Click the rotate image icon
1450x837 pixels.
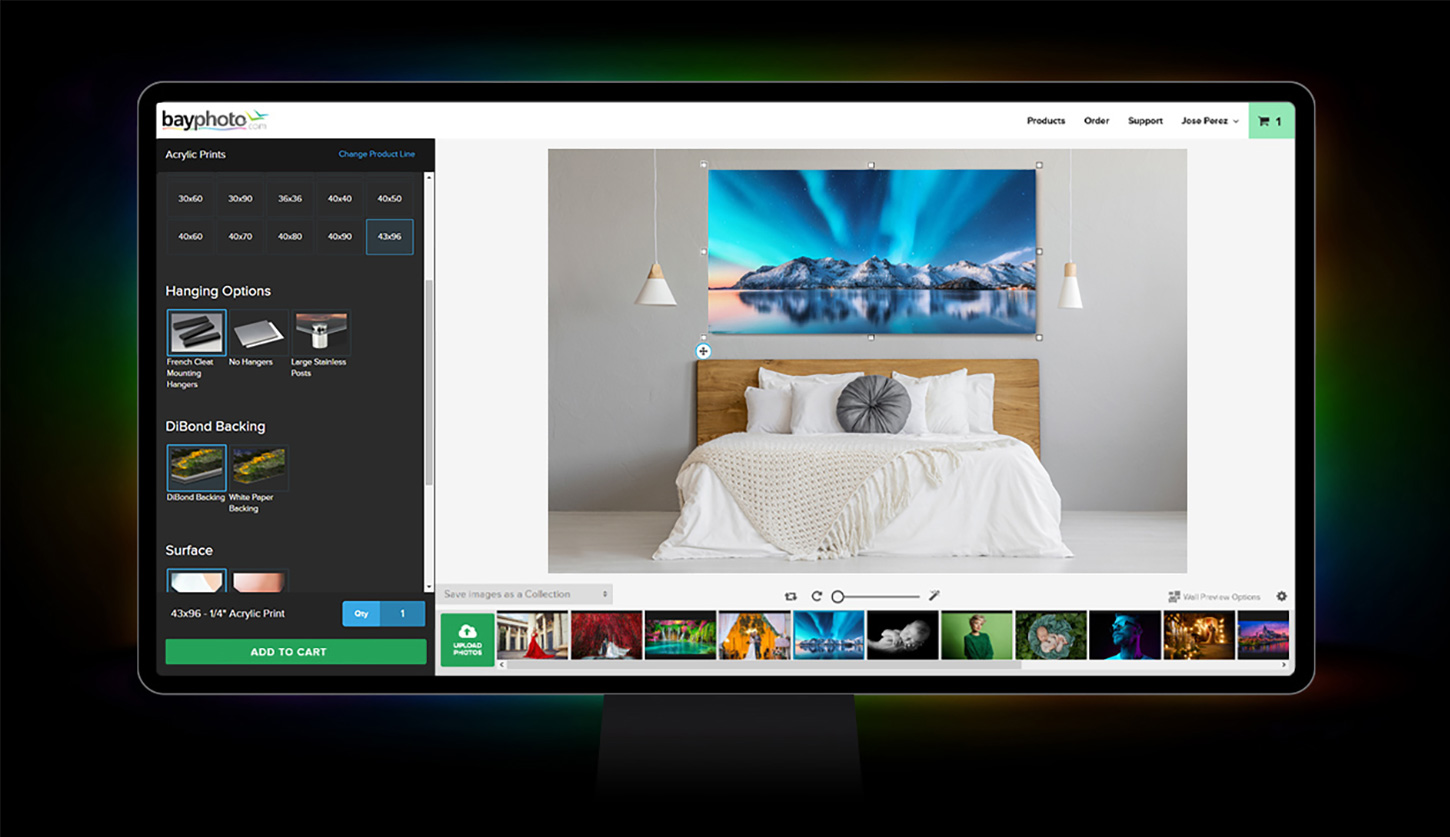[x=816, y=595]
